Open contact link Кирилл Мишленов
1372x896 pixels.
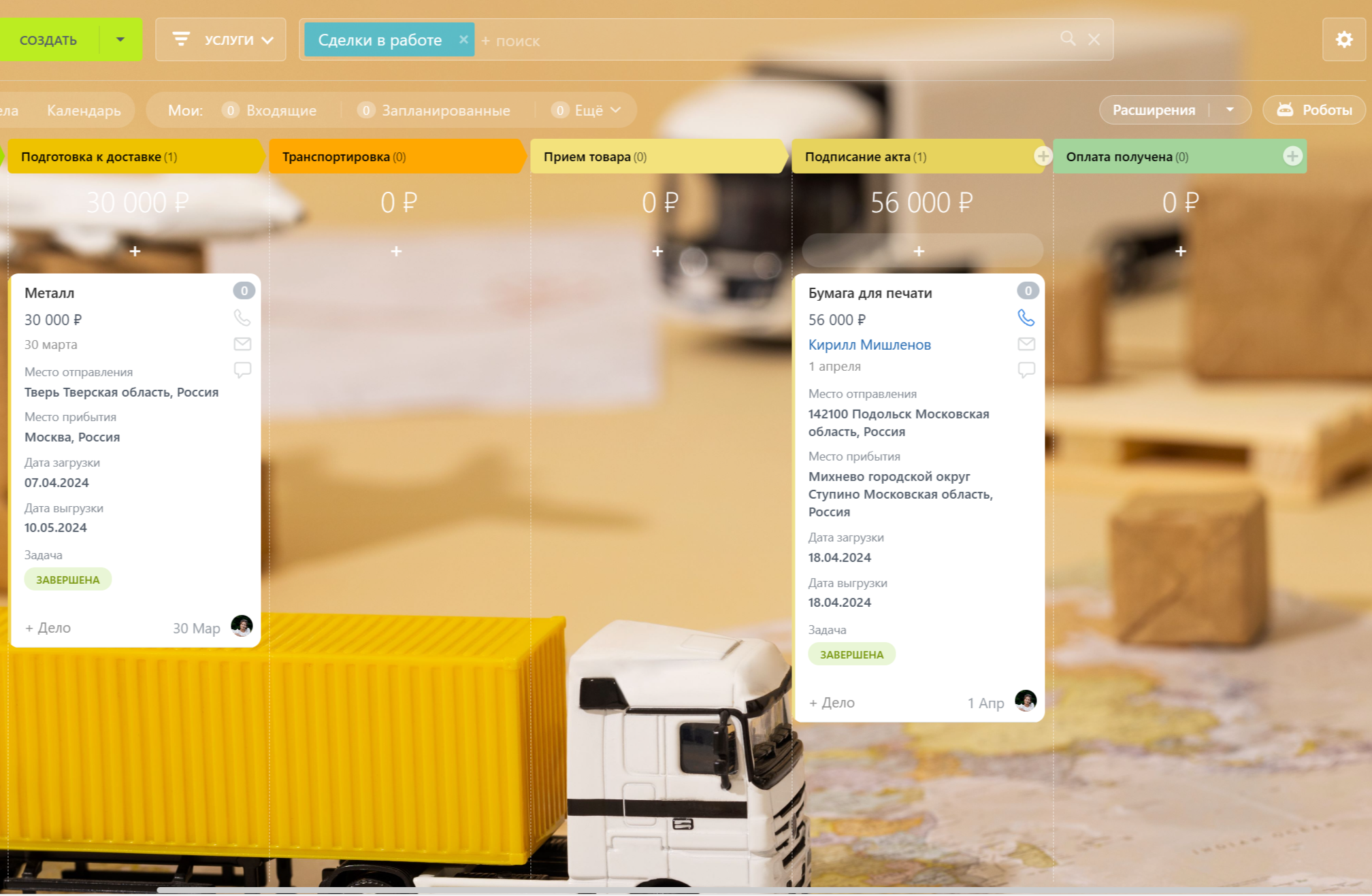pyautogui.click(x=869, y=344)
